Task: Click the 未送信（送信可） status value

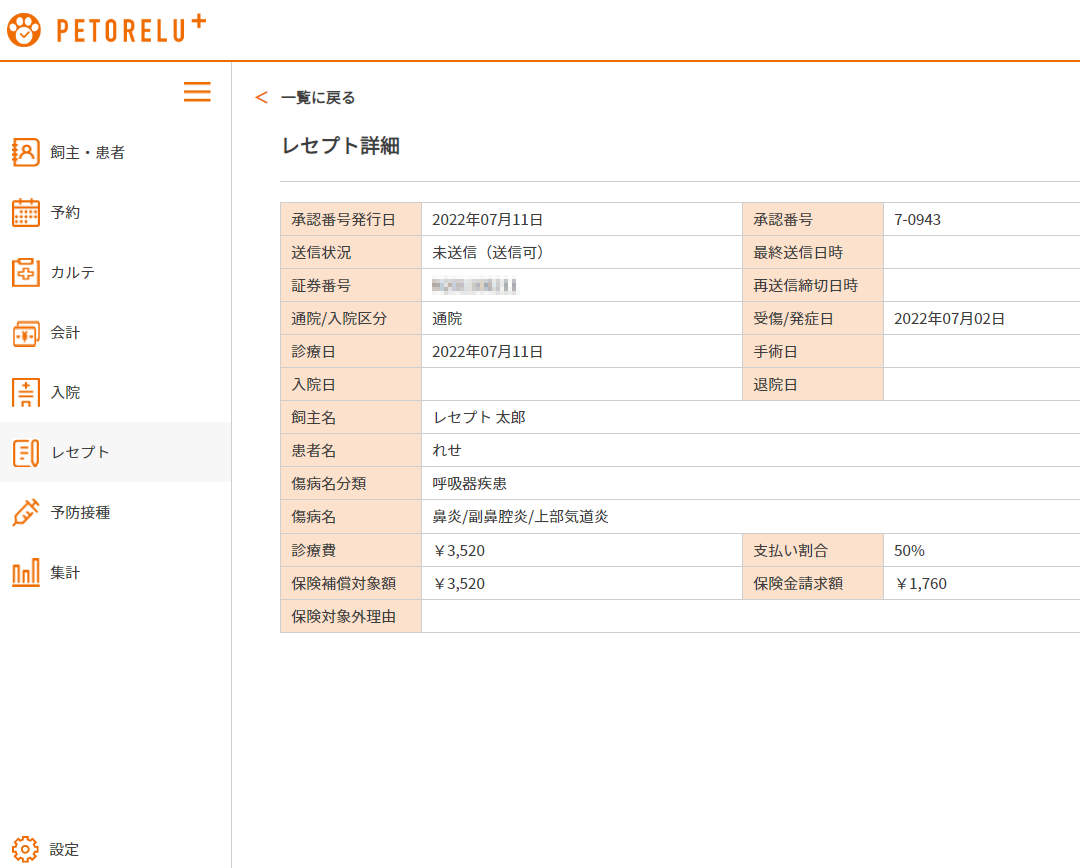Action: point(488,253)
